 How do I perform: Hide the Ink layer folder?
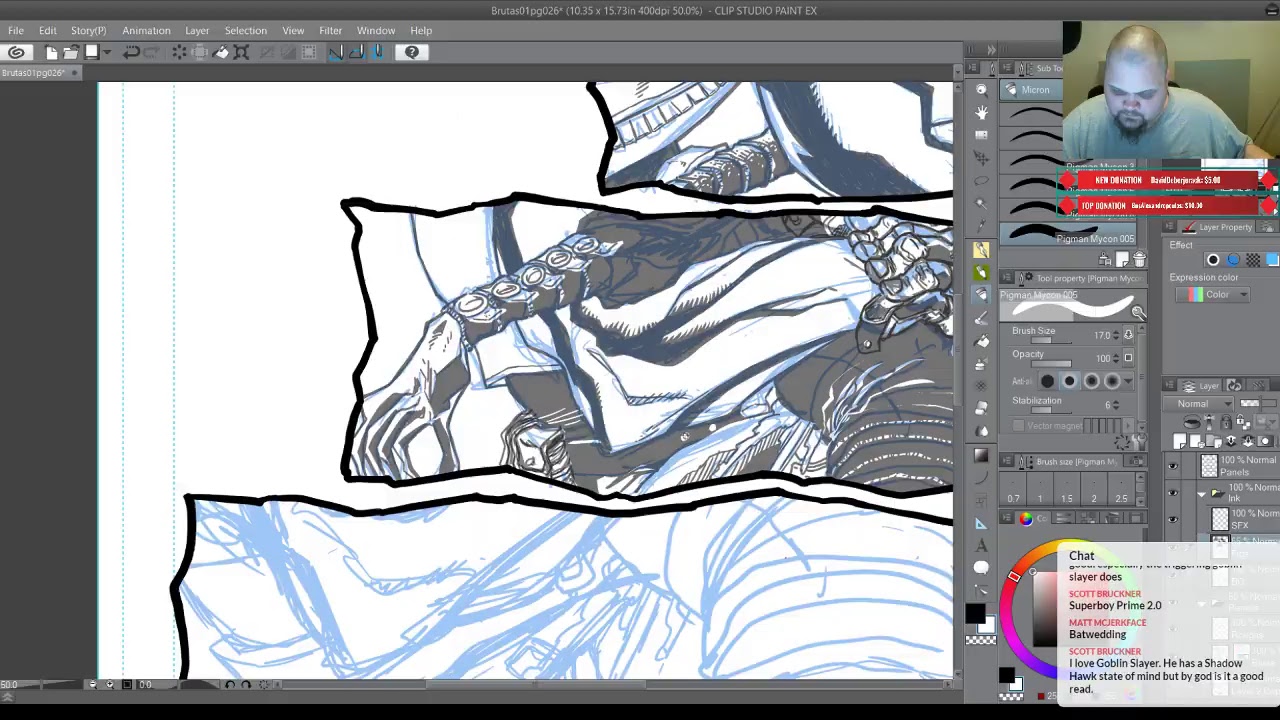1173,493
